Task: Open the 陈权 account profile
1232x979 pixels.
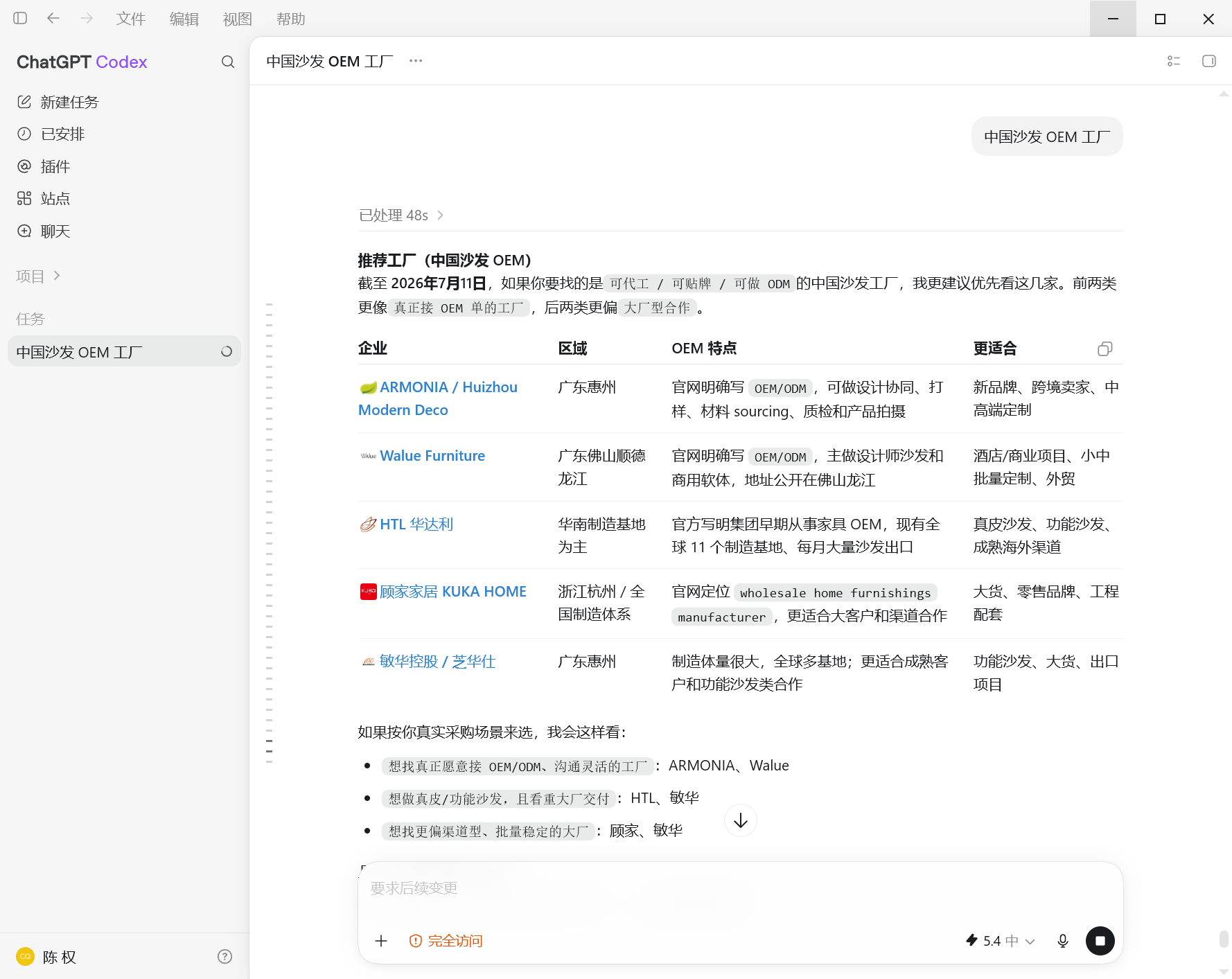Action: 47,957
